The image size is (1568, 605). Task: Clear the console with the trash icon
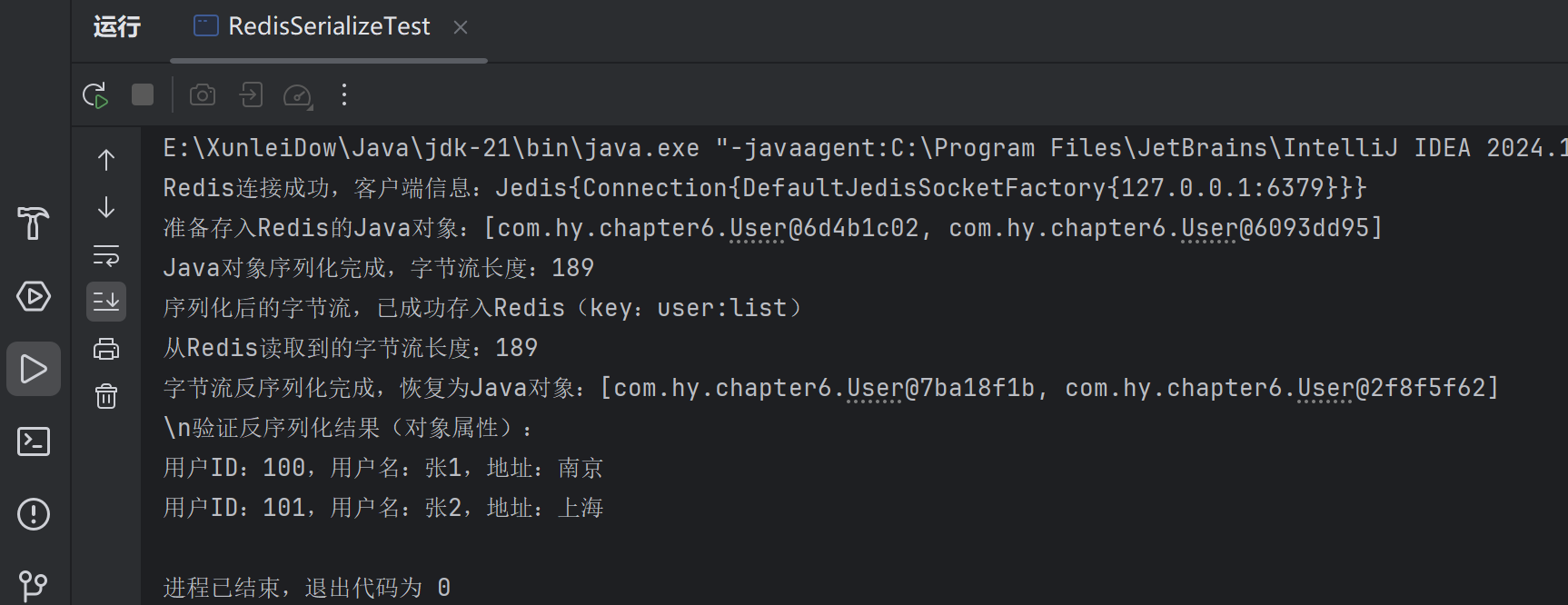click(x=106, y=396)
